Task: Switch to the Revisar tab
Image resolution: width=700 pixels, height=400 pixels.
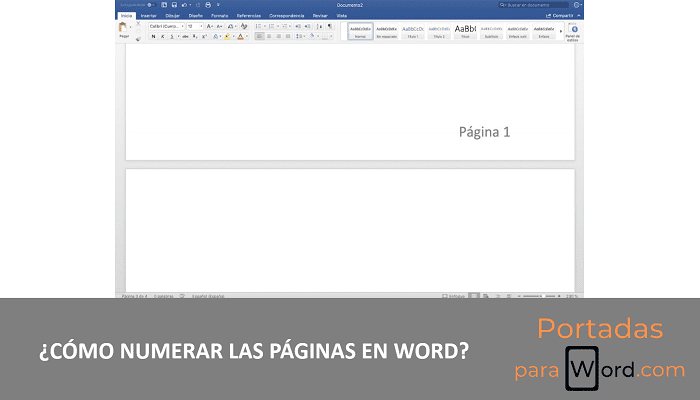Action: pos(320,16)
